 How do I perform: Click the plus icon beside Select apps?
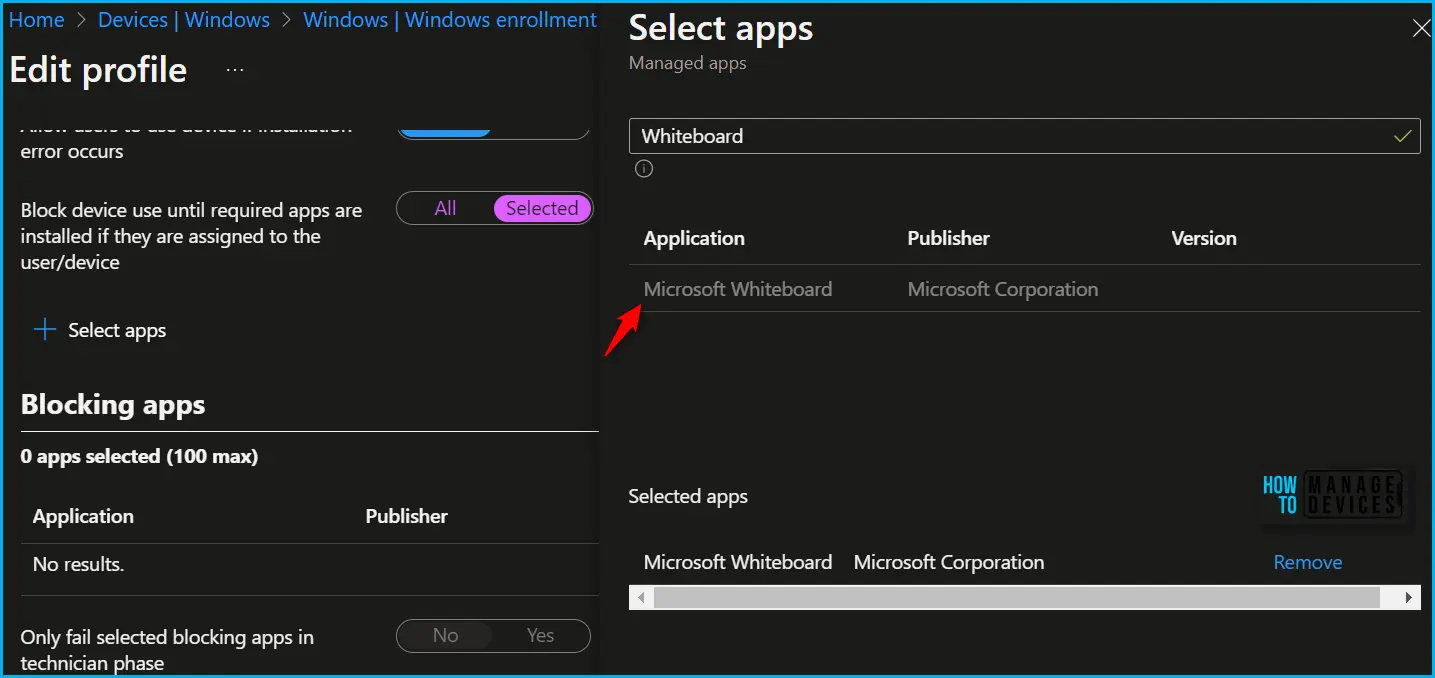45,330
